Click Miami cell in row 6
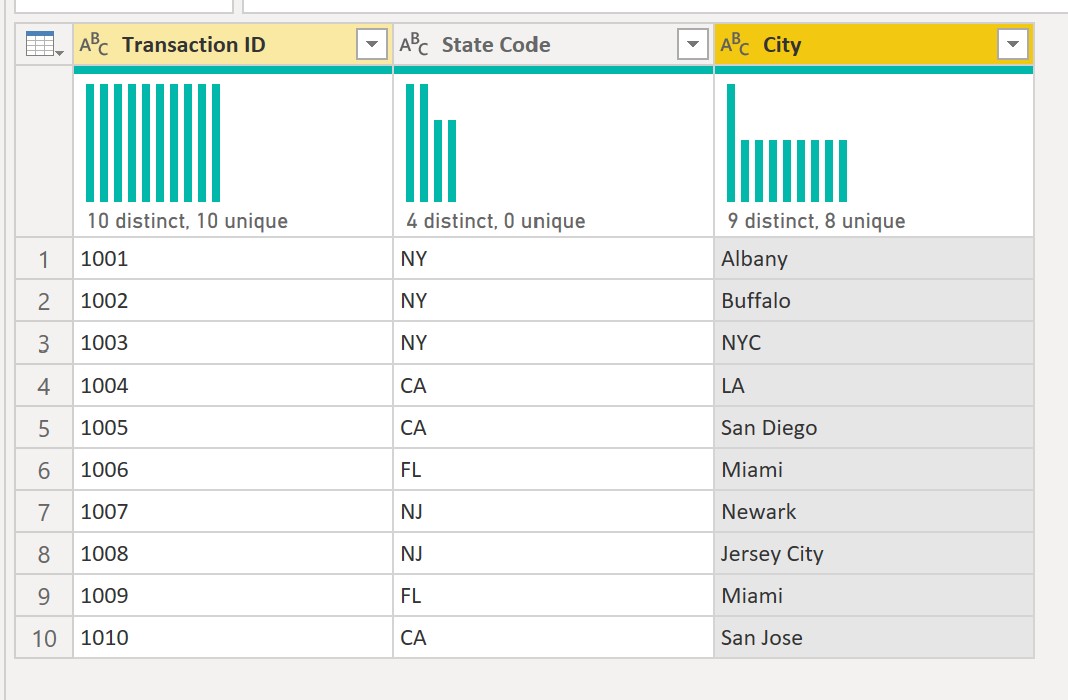 [874, 470]
